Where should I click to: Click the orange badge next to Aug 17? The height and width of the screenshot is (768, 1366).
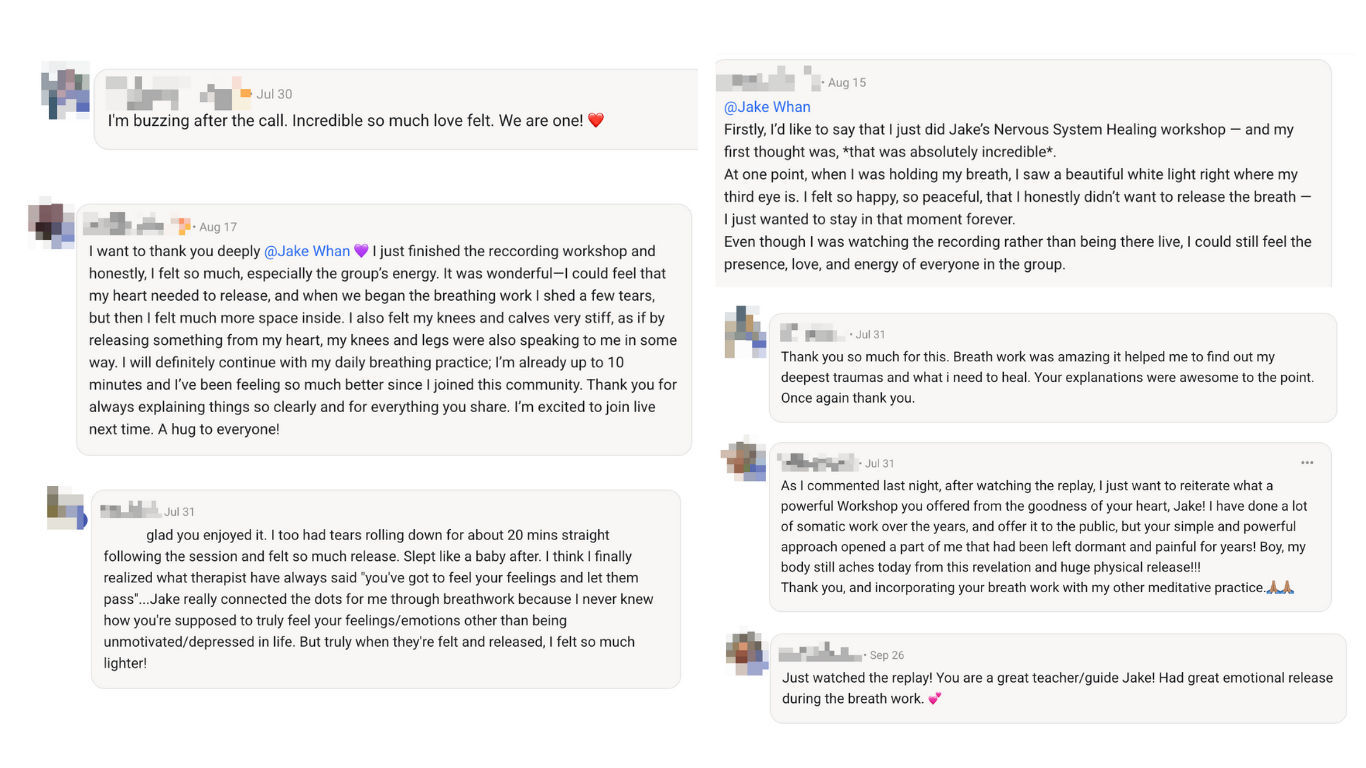(x=181, y=226)
